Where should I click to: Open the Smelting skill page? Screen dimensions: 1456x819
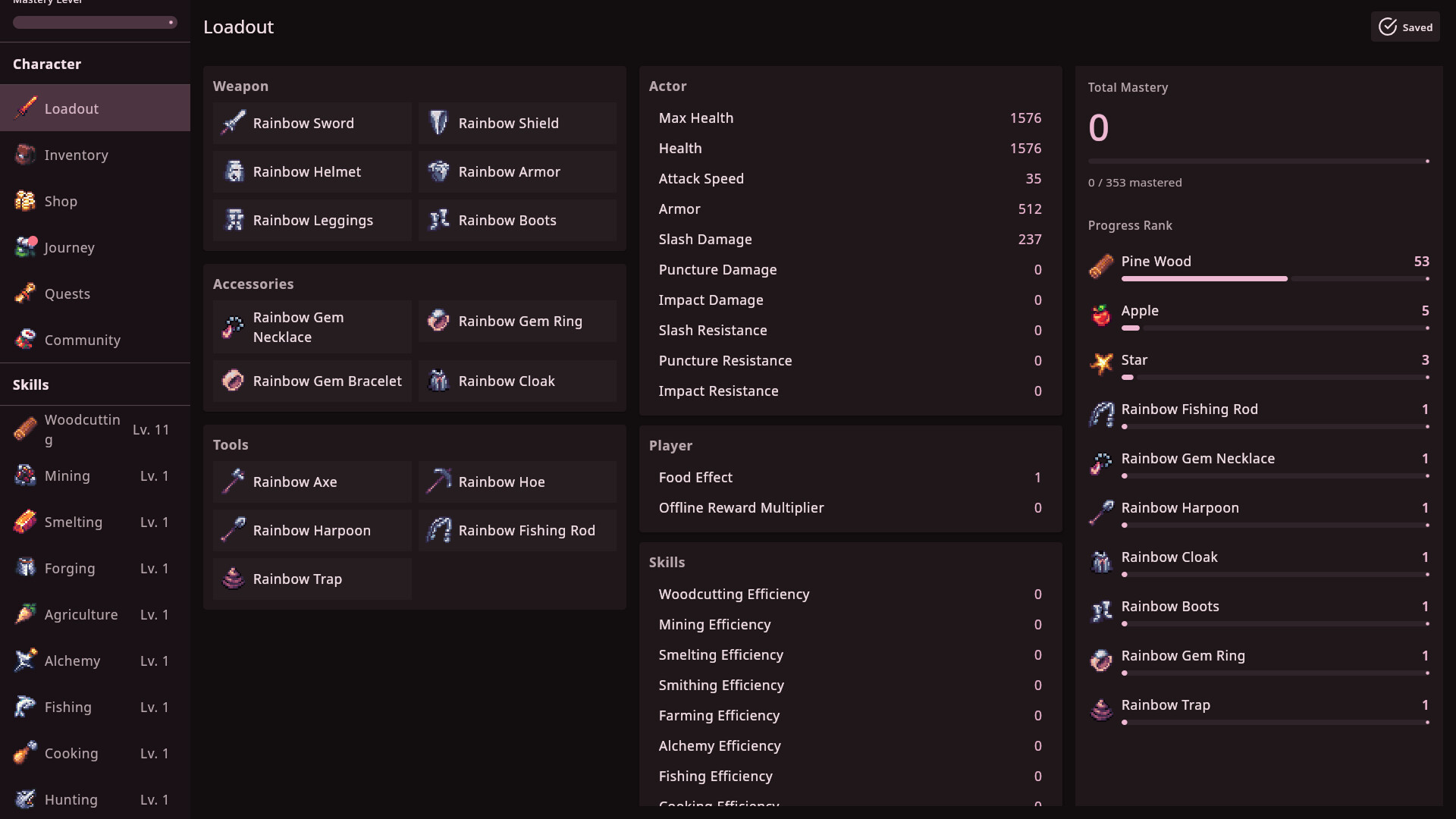[74, 522]
